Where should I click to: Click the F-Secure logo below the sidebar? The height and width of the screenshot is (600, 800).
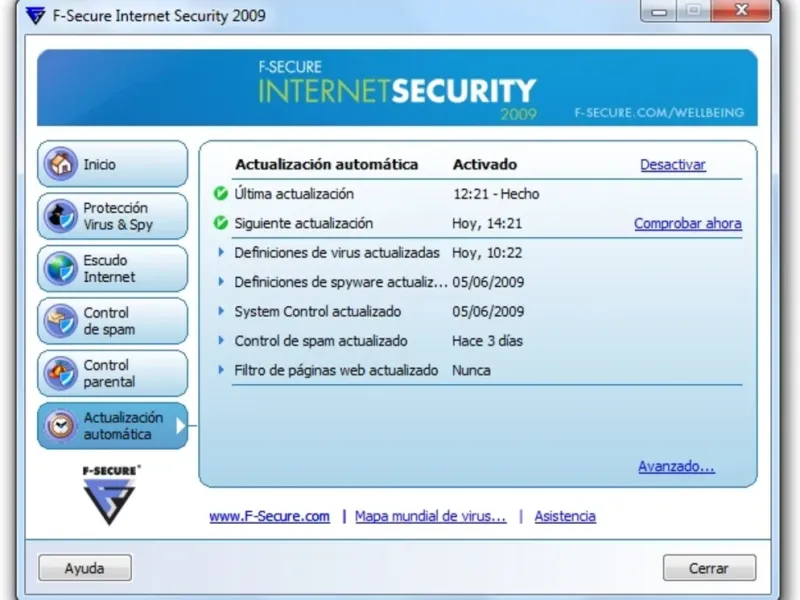click(110, 495)
